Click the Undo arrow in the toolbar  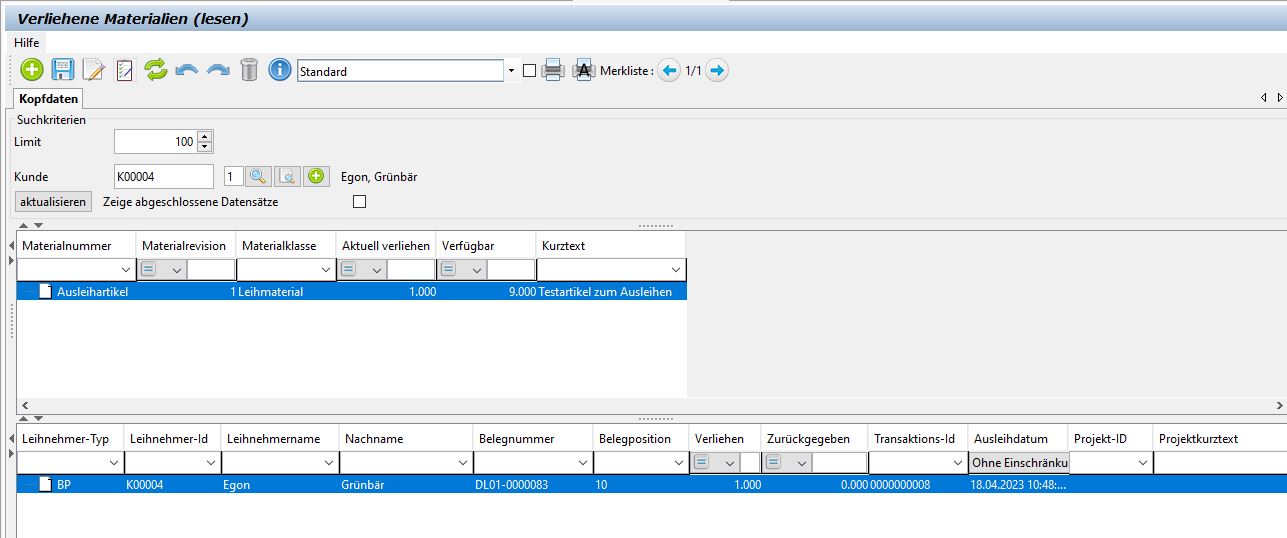point(187,70)
